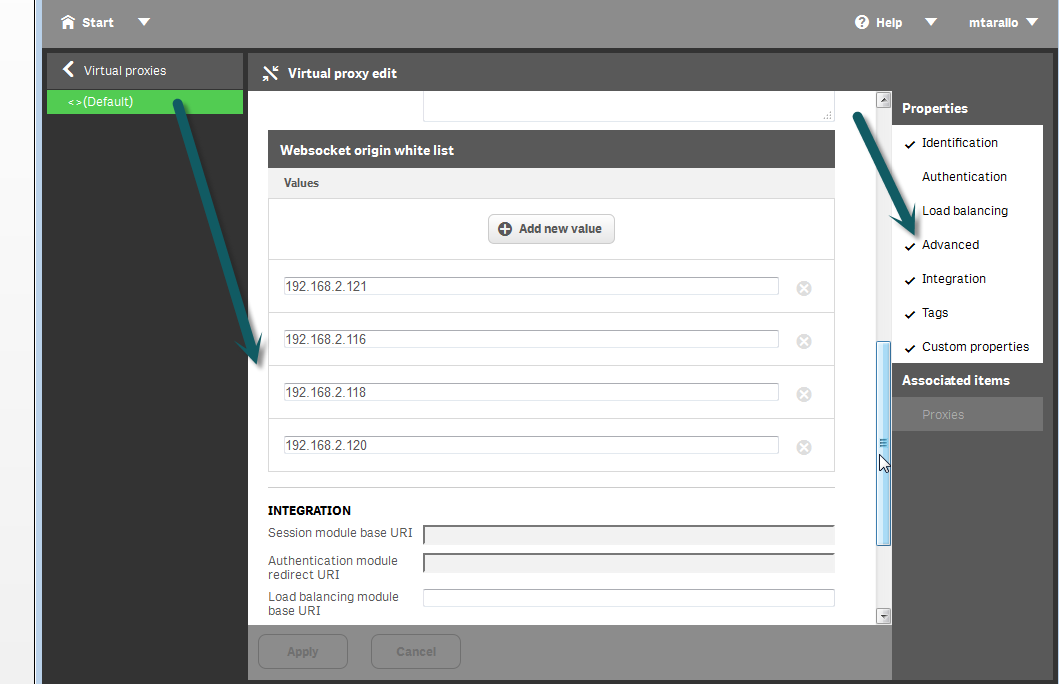Expand the Help dropdown arrow
This screenshot has height=684, width=1059.
[x=931, y=22]
